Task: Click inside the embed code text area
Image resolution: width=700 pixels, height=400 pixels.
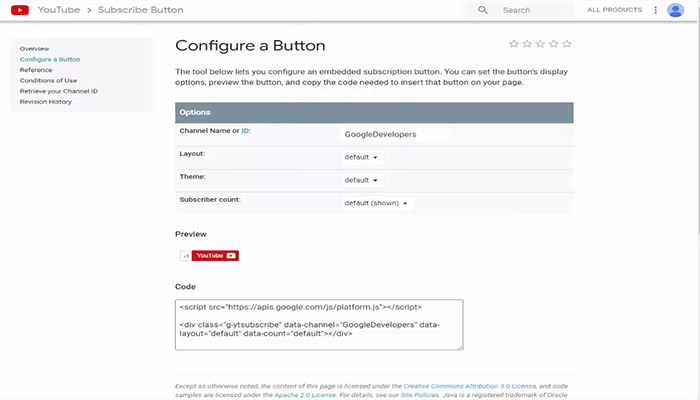Action: 319,324
